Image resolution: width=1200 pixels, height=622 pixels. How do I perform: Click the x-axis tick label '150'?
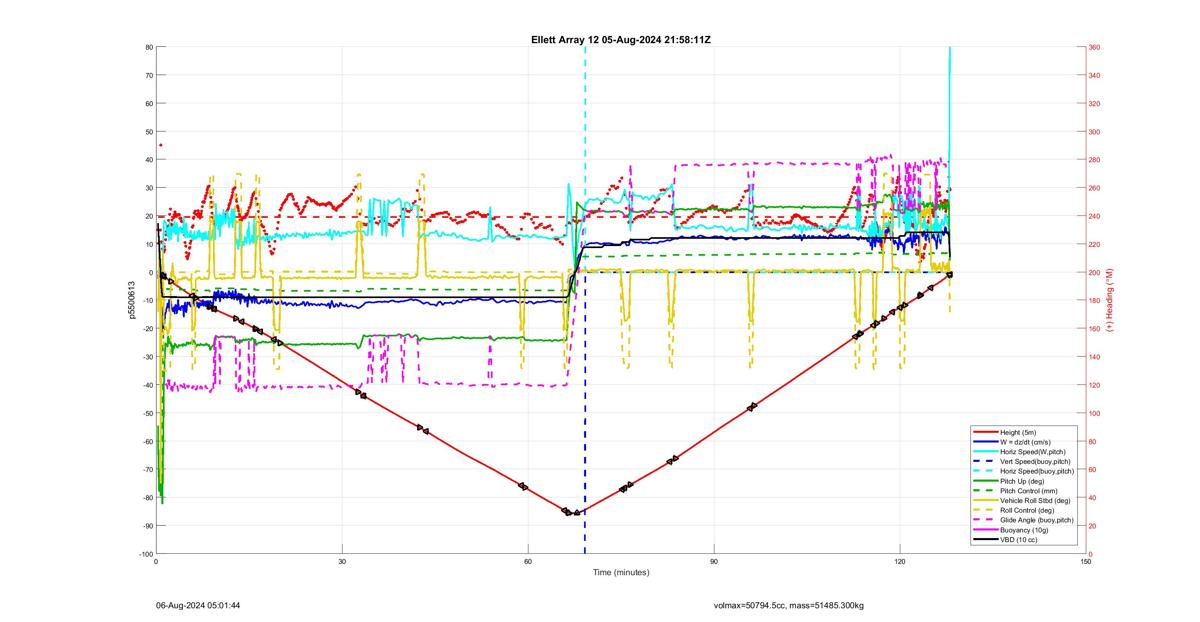[1086, 561]
